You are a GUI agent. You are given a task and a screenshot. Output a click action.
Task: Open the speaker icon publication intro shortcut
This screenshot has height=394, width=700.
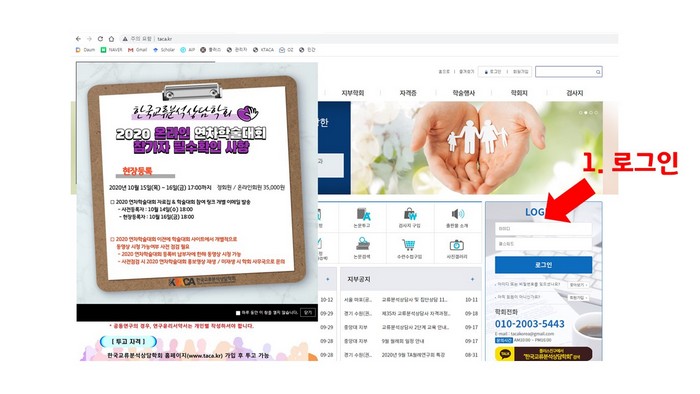[457, 214]
